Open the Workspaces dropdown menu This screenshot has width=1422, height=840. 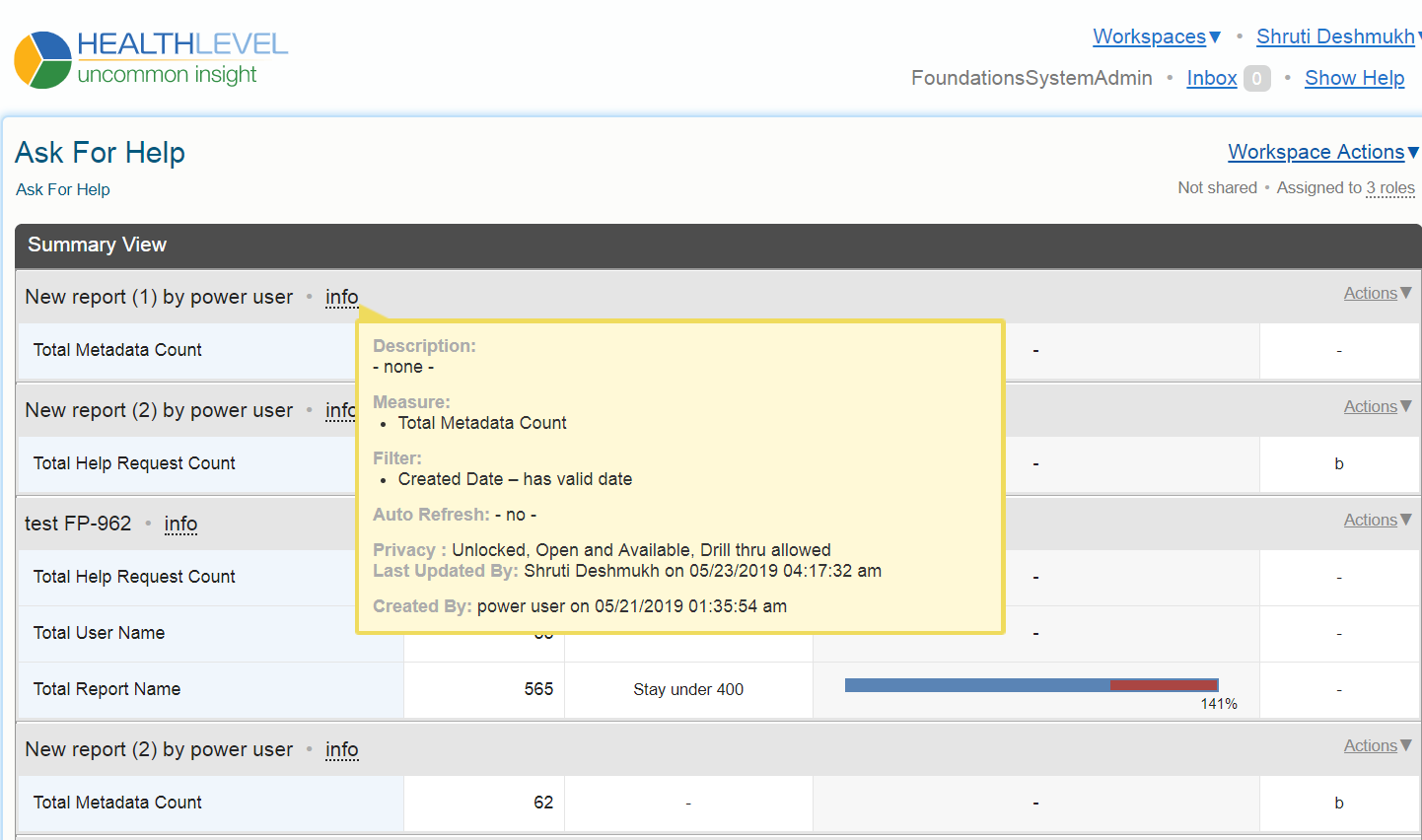[1156, 36]
